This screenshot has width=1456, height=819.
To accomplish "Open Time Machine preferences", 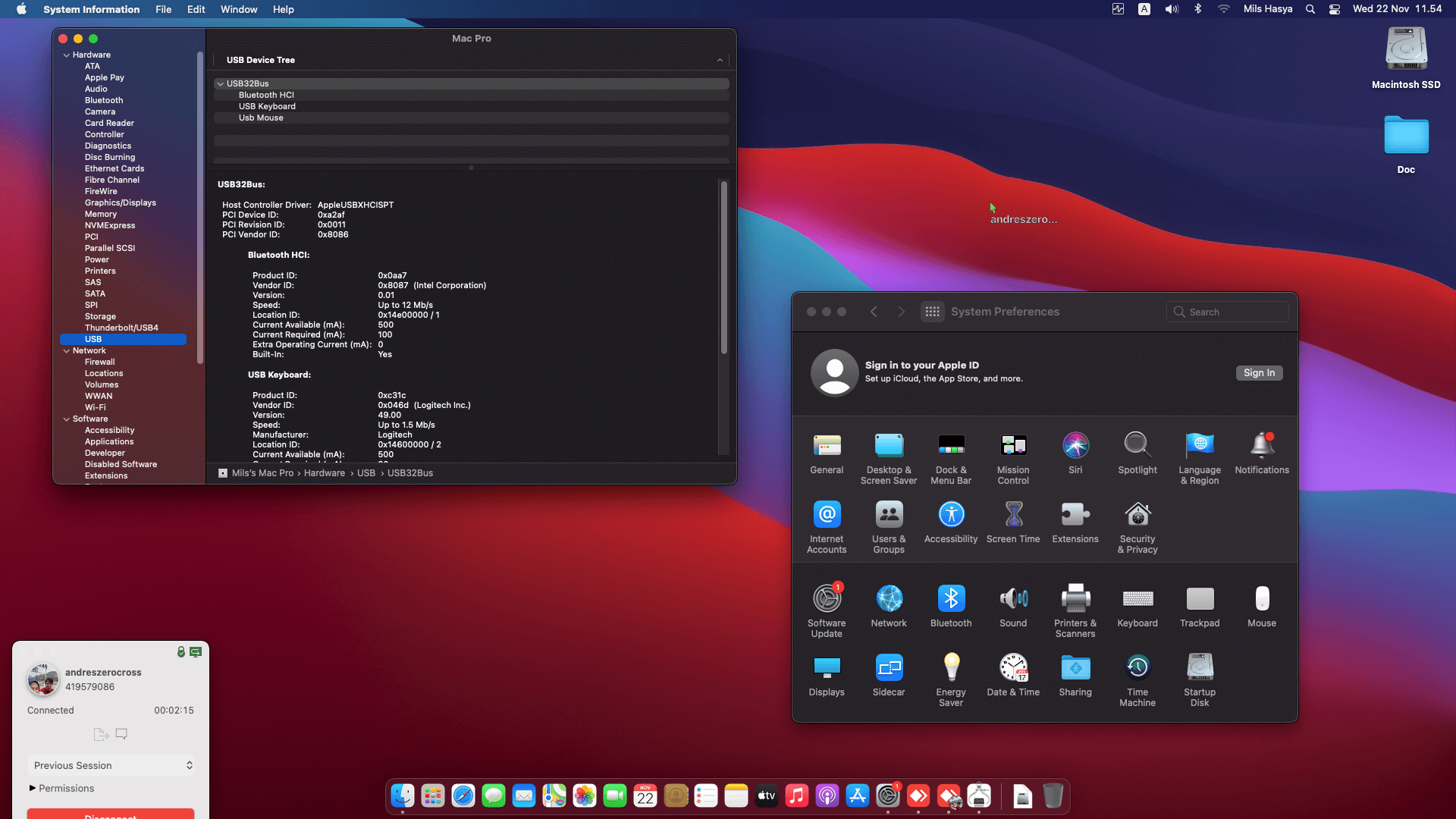I will [x=1137, y=681].
